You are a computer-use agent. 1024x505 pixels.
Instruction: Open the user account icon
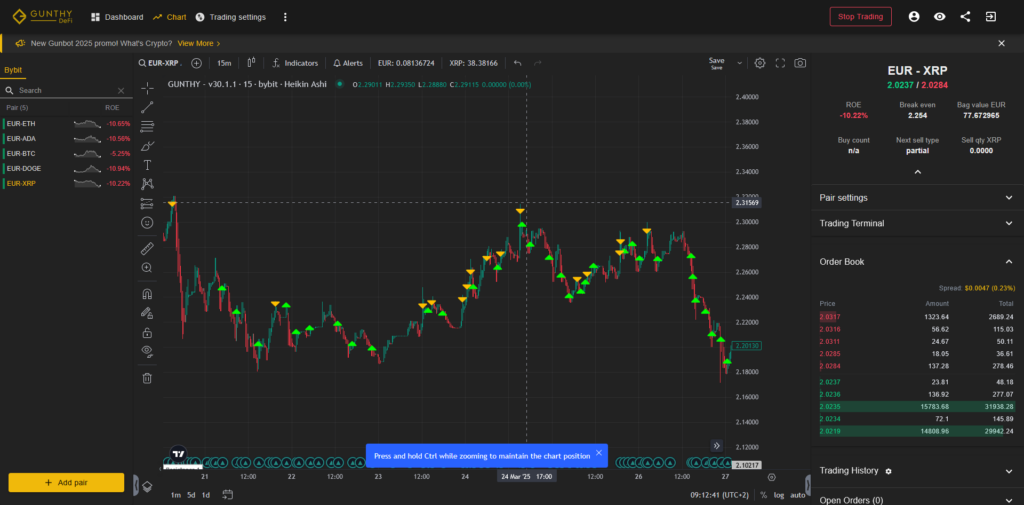(x=914, y=17)
